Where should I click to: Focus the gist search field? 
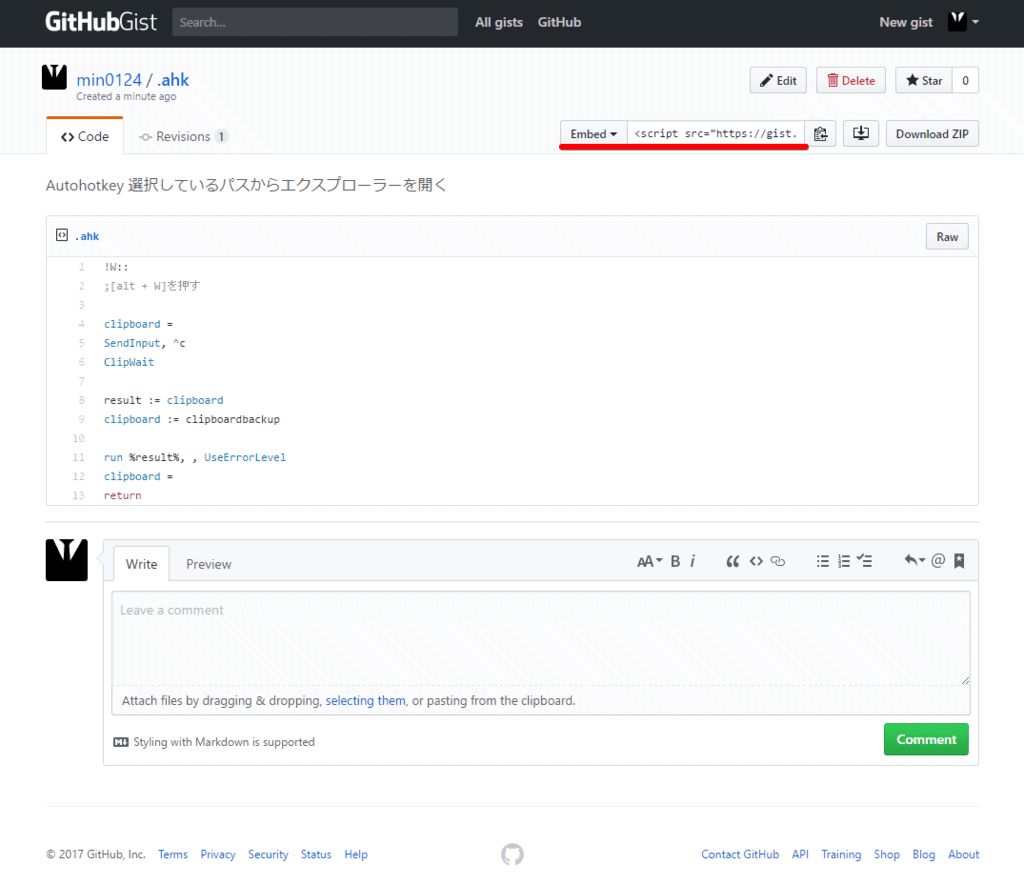[315, 22]
